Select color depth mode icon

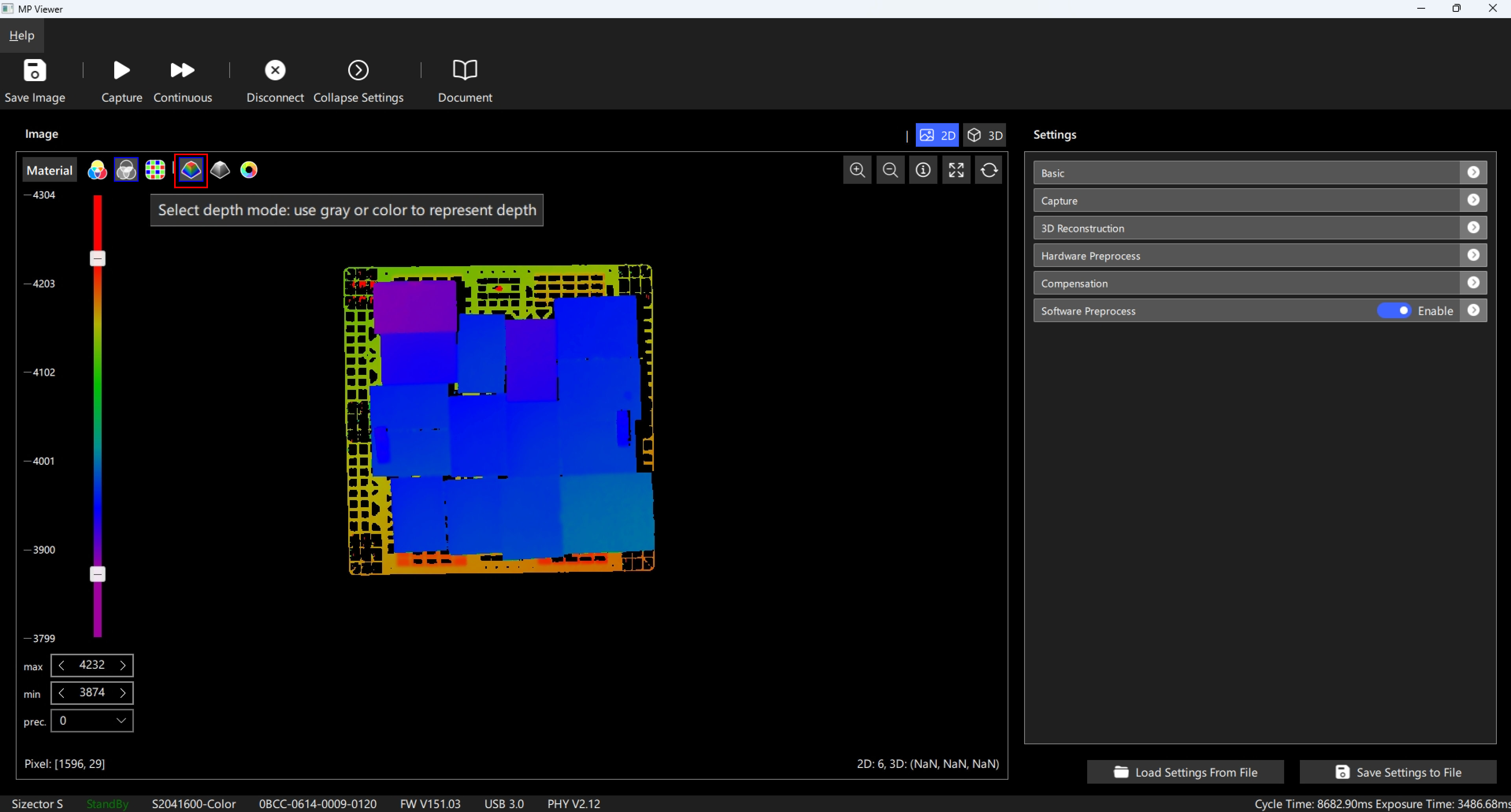191,170
